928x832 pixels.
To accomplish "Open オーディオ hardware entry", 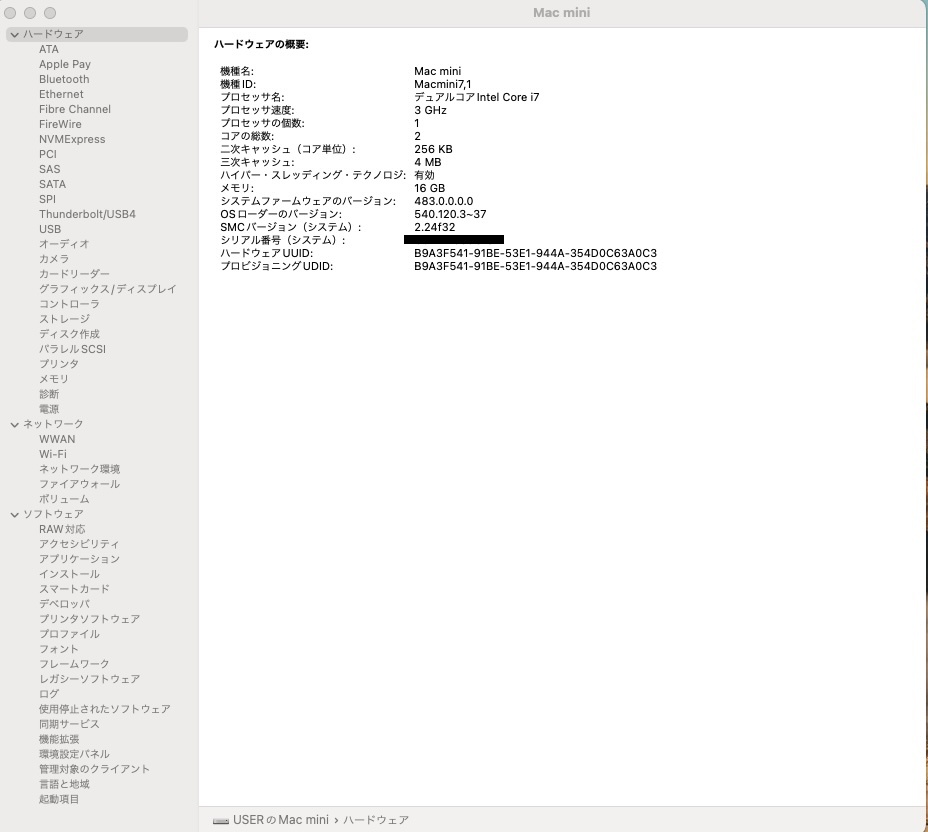I will pos(64,244).
